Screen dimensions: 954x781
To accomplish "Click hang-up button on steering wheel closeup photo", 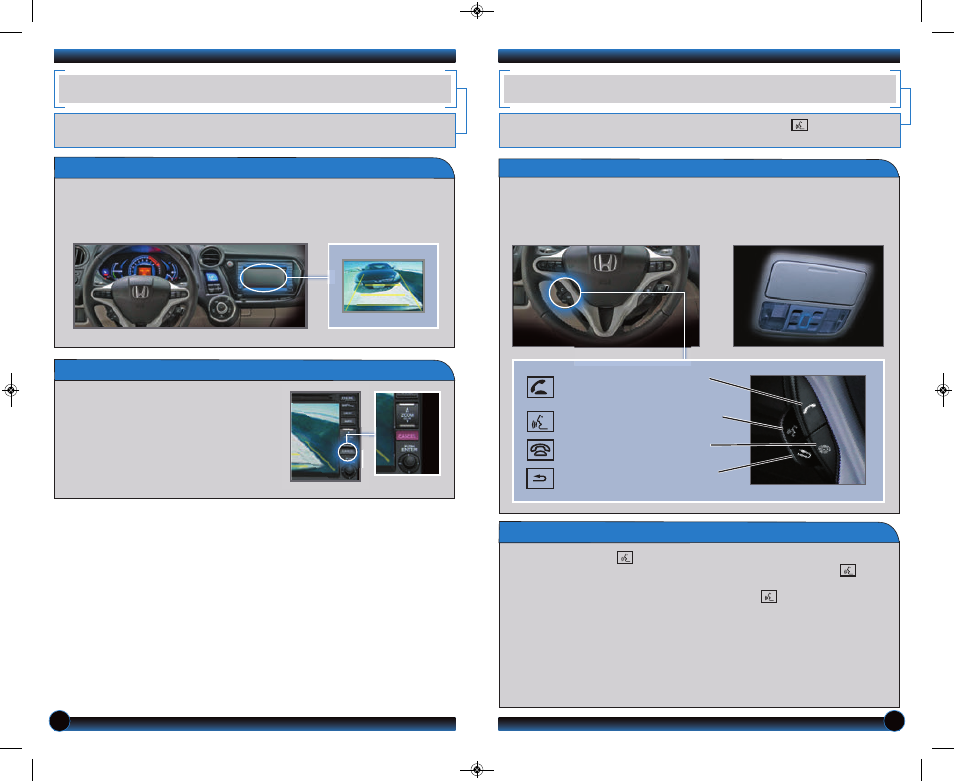I will pyautogui.click(x=824, y=450).
